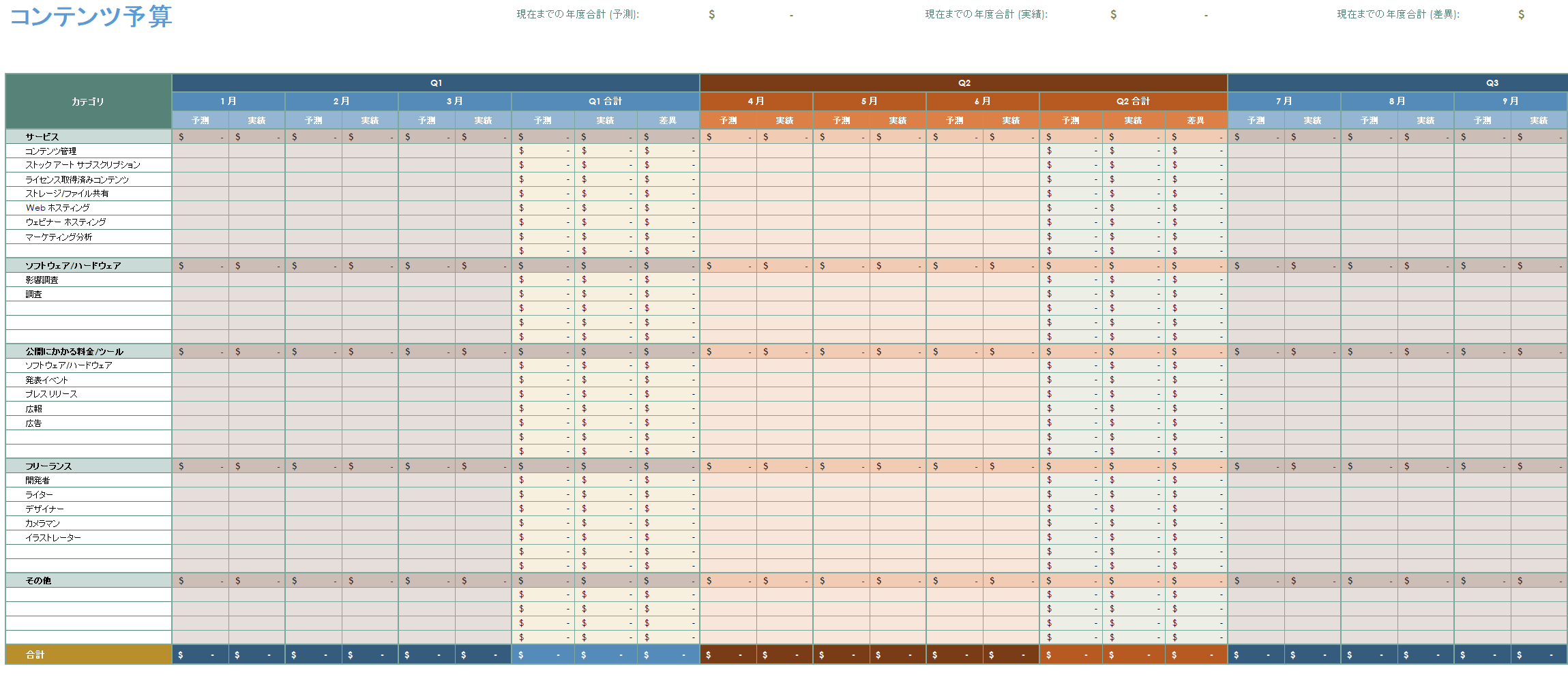Select the Web ホスティング row label
This screenshot has width=1568, height=677.
(58, 208)
